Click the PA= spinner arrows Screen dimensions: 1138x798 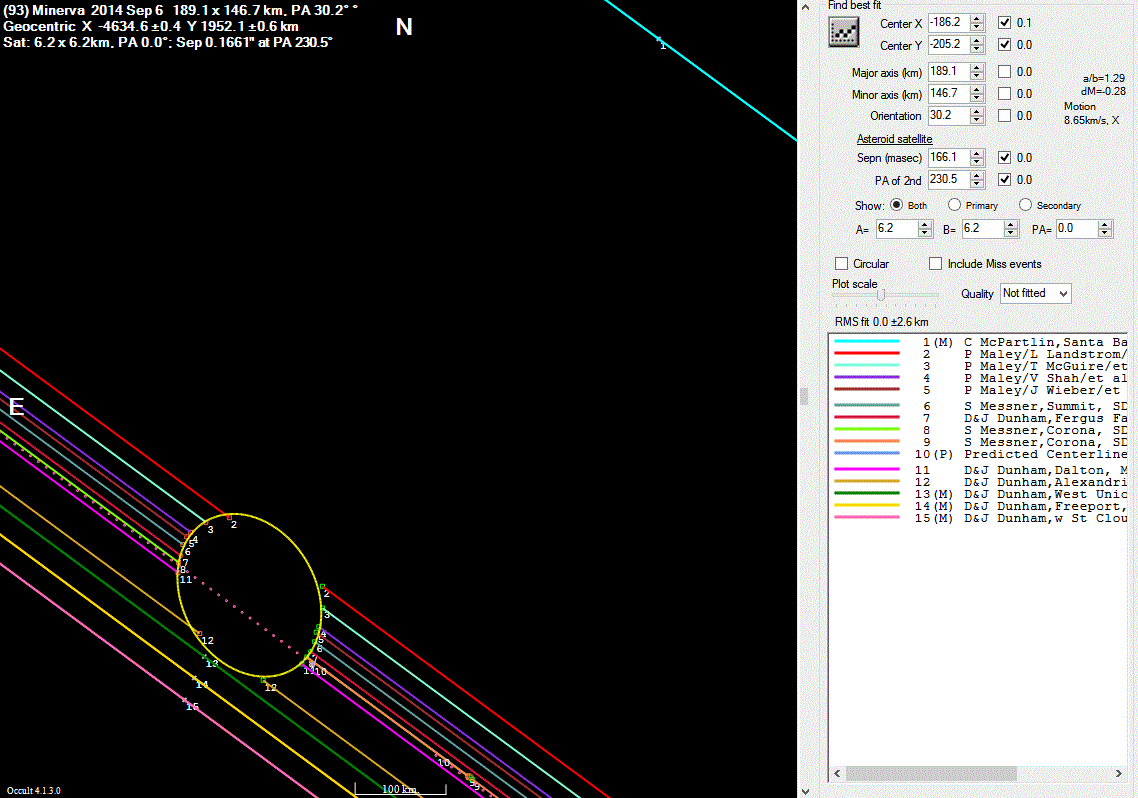1105,229
